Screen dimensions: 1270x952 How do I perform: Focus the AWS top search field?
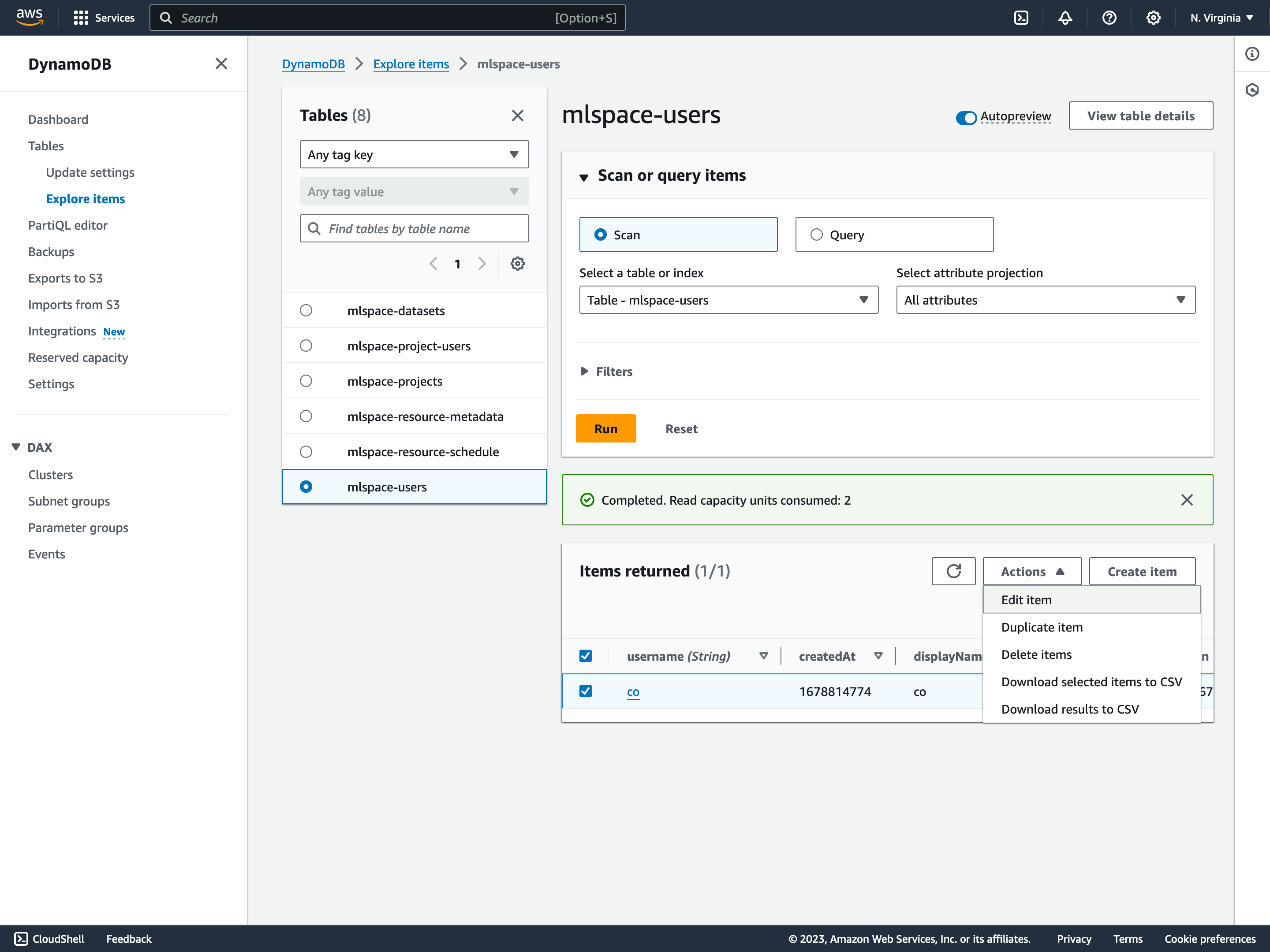point(387,18)
